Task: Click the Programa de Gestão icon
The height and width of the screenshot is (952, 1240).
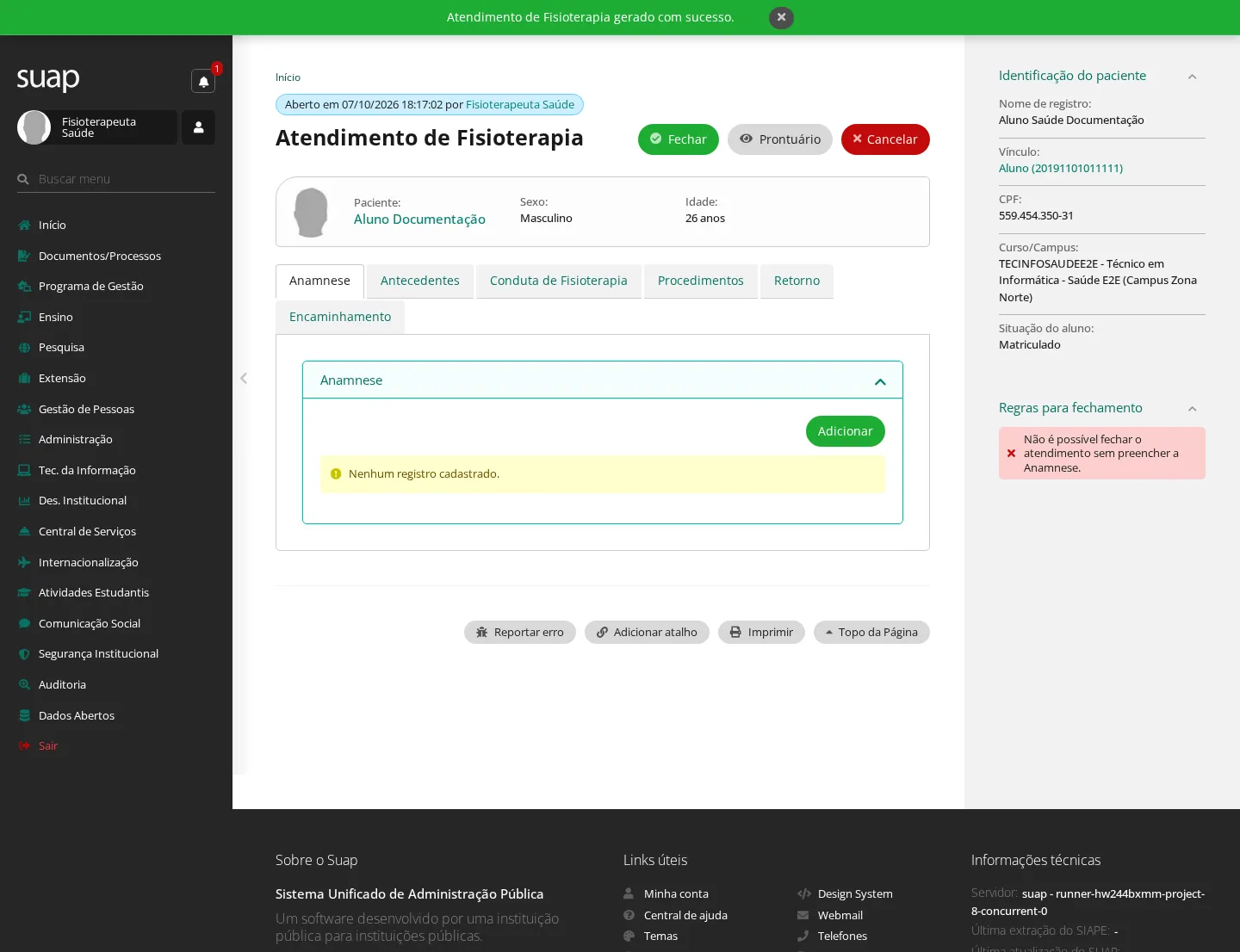Action: pyautogui.click(x=24, y=286)
